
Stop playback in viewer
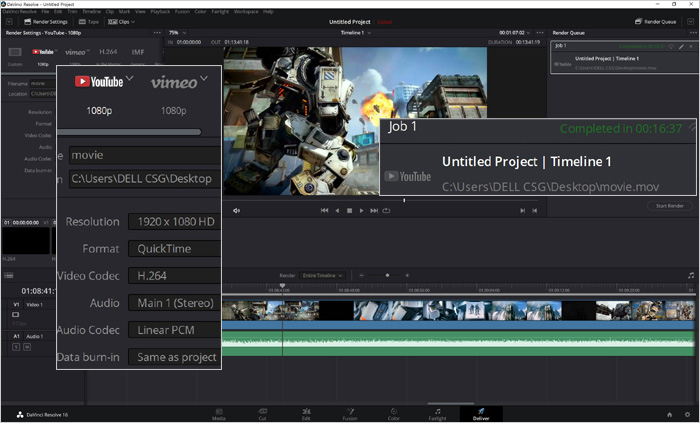coord(350,211)
